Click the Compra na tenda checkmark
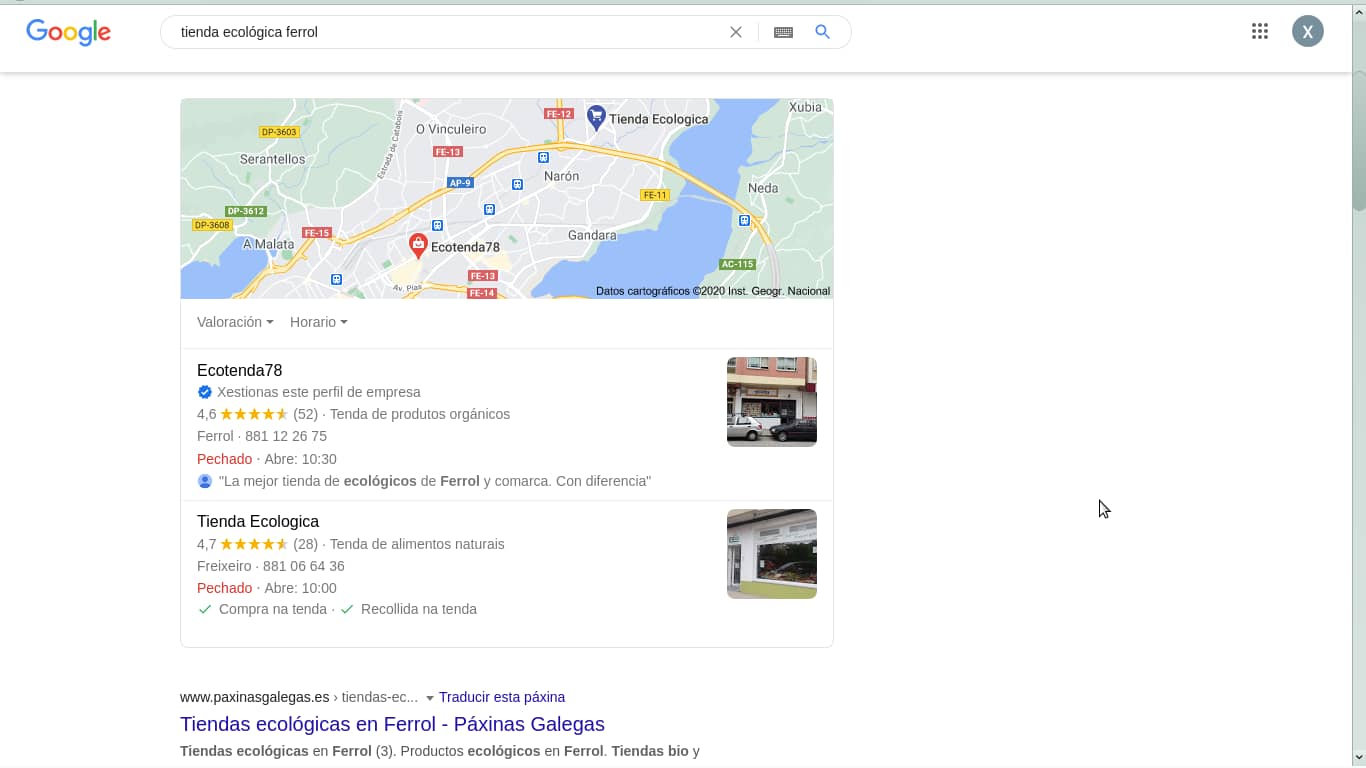Image resolution: width=1366 pixels, height=768 pixels. [x=205, y=609]
